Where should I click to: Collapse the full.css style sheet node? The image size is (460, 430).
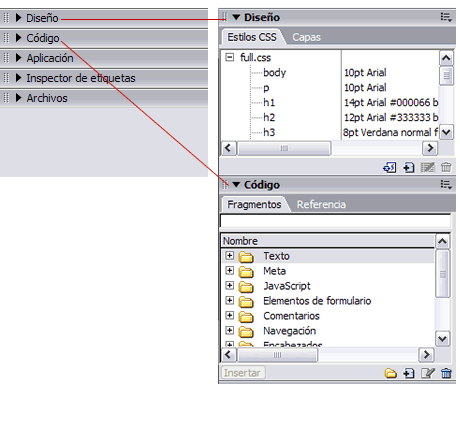(x=229, y=57)
